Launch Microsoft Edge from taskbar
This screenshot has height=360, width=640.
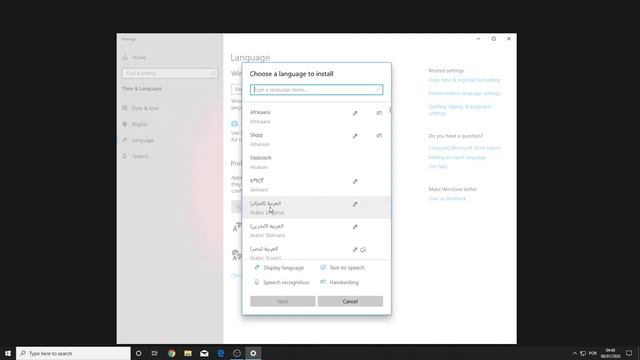coord(220,353)
